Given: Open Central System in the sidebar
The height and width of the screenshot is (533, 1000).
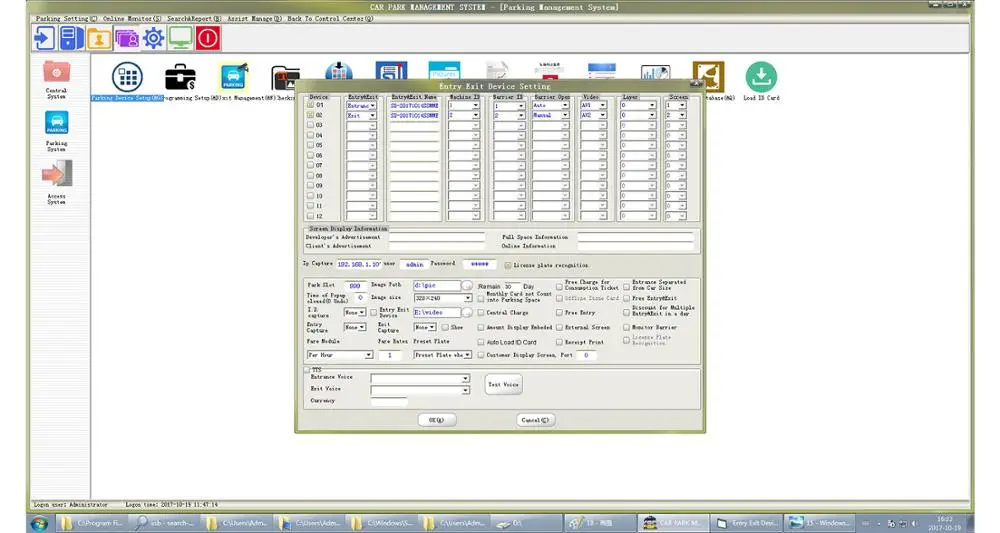Looking at the screenshot, I should [x=56, y=73].
